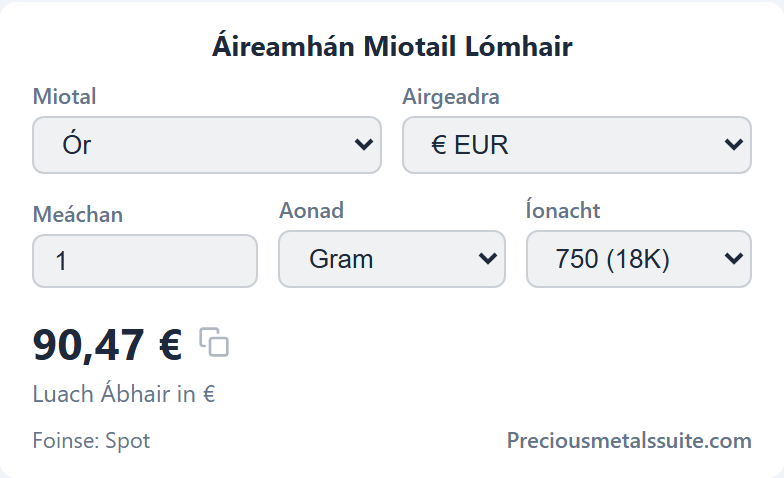
Task: Click the chevron arrow on the Ór selector
Action: (x=364, y=144)
